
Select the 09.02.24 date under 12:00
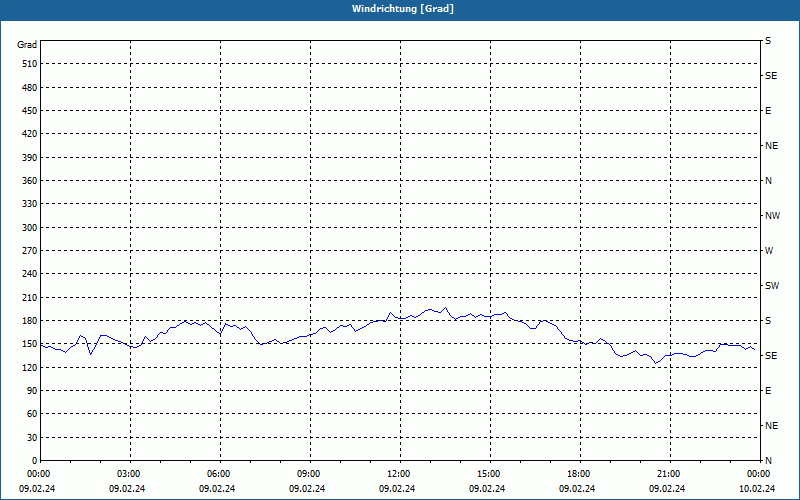point(397,489)
